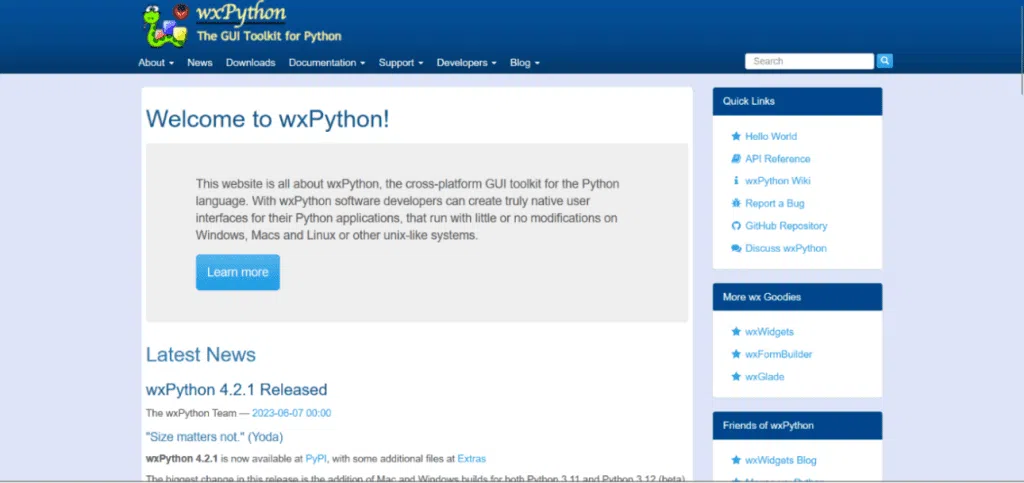Go to the News page
The image size is (1024, 483).
[200, 63]
